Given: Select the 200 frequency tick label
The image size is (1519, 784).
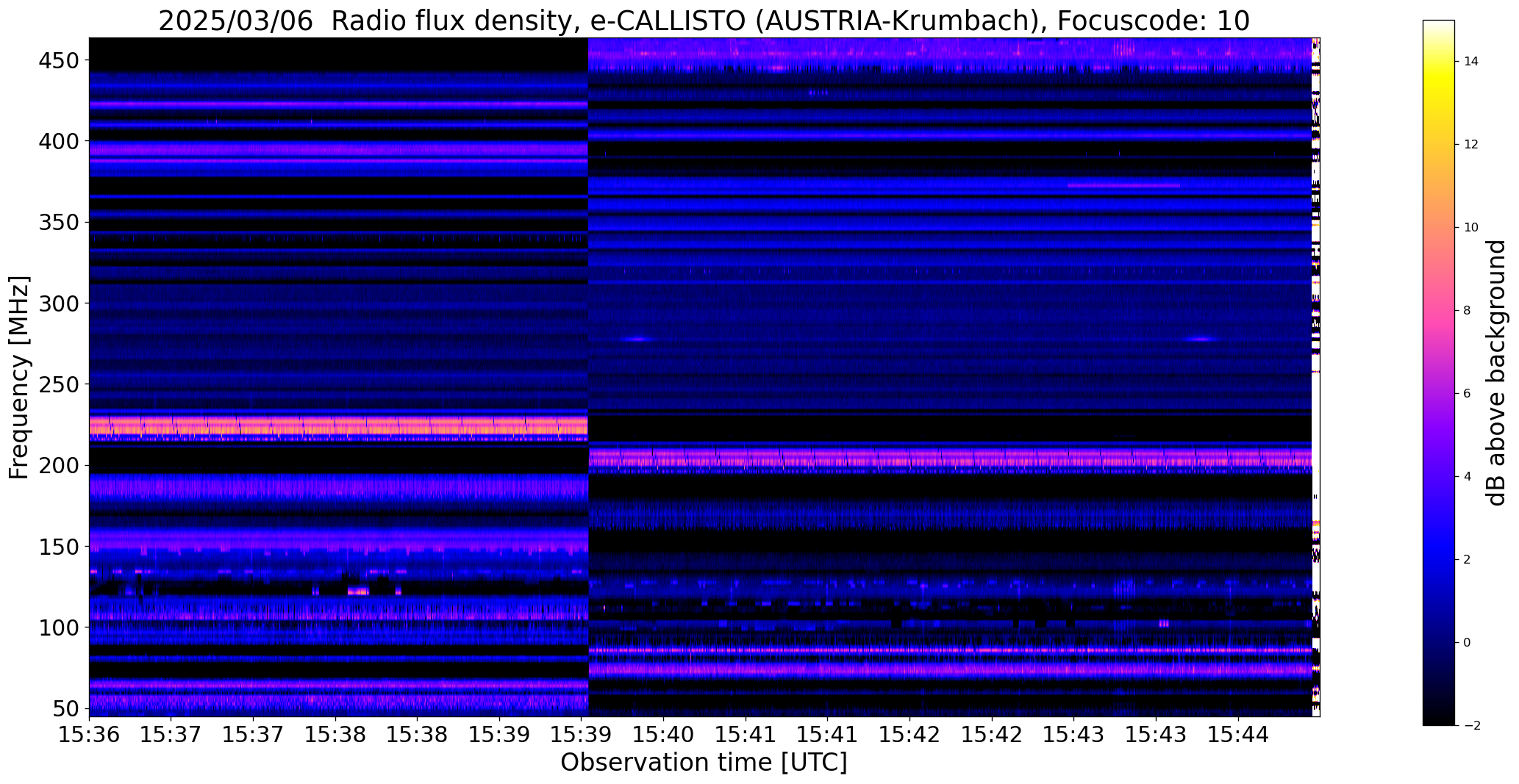Looking at the screenshot, I should tap(57, 466).
